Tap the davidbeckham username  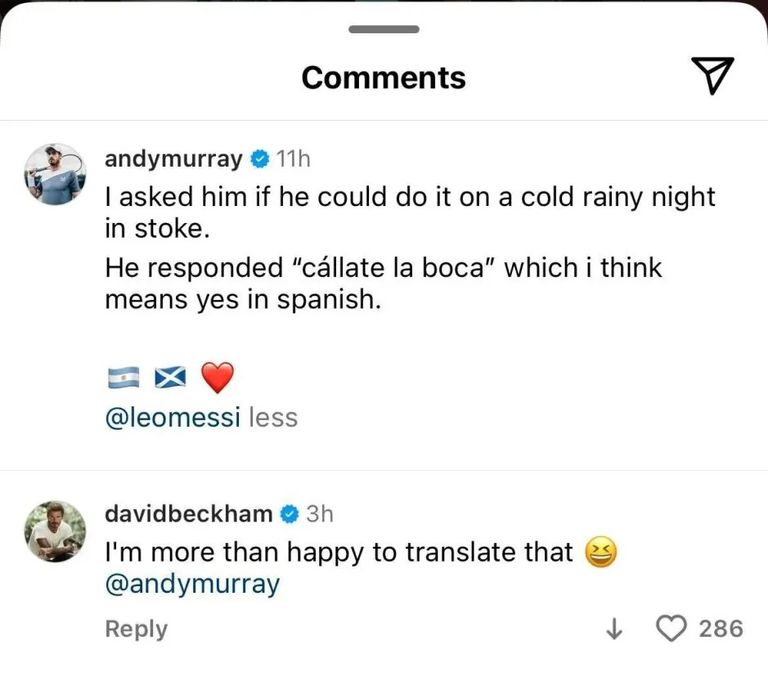(188, 514)
